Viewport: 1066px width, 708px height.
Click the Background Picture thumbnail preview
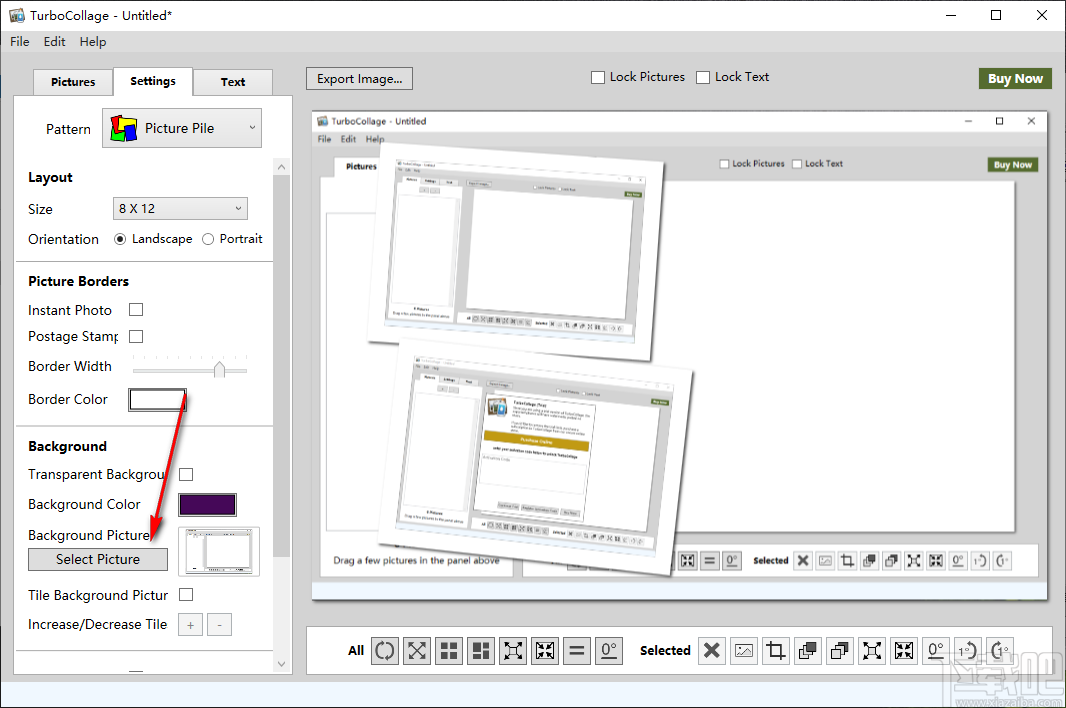pos(219,552)
